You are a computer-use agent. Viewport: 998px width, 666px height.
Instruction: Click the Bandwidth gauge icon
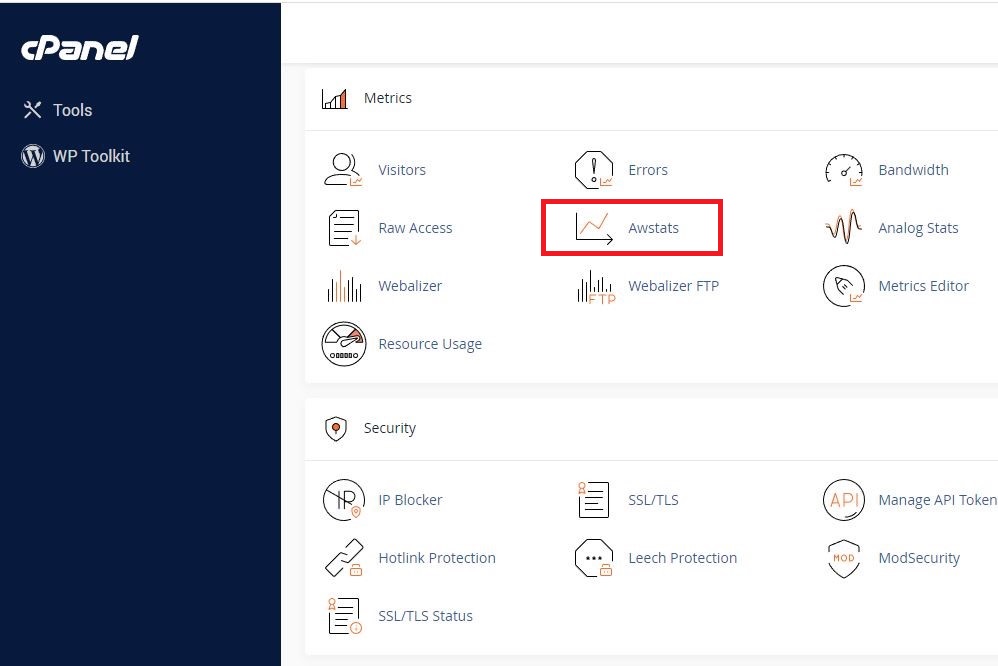click(844, 170)
